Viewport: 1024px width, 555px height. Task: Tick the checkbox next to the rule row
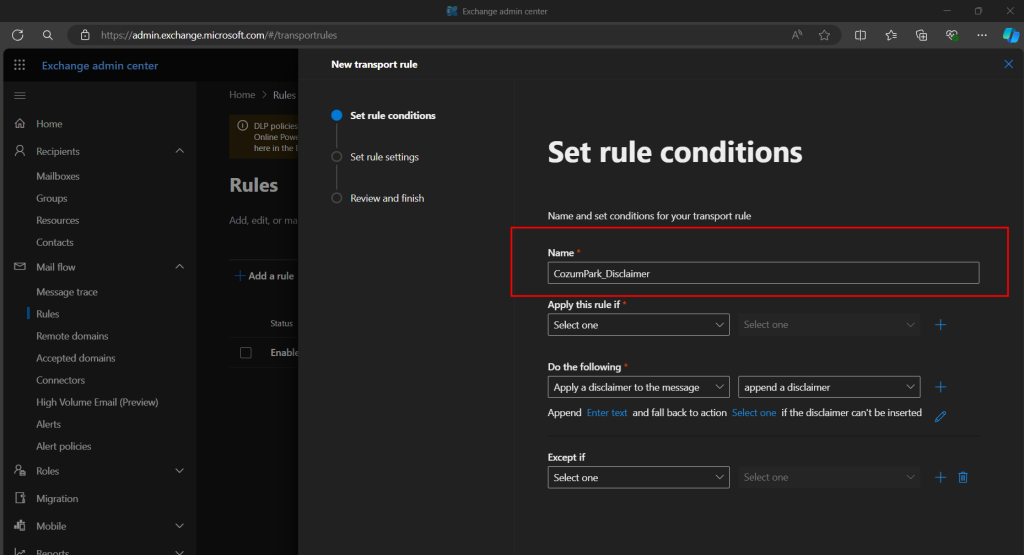pos(246,352)
